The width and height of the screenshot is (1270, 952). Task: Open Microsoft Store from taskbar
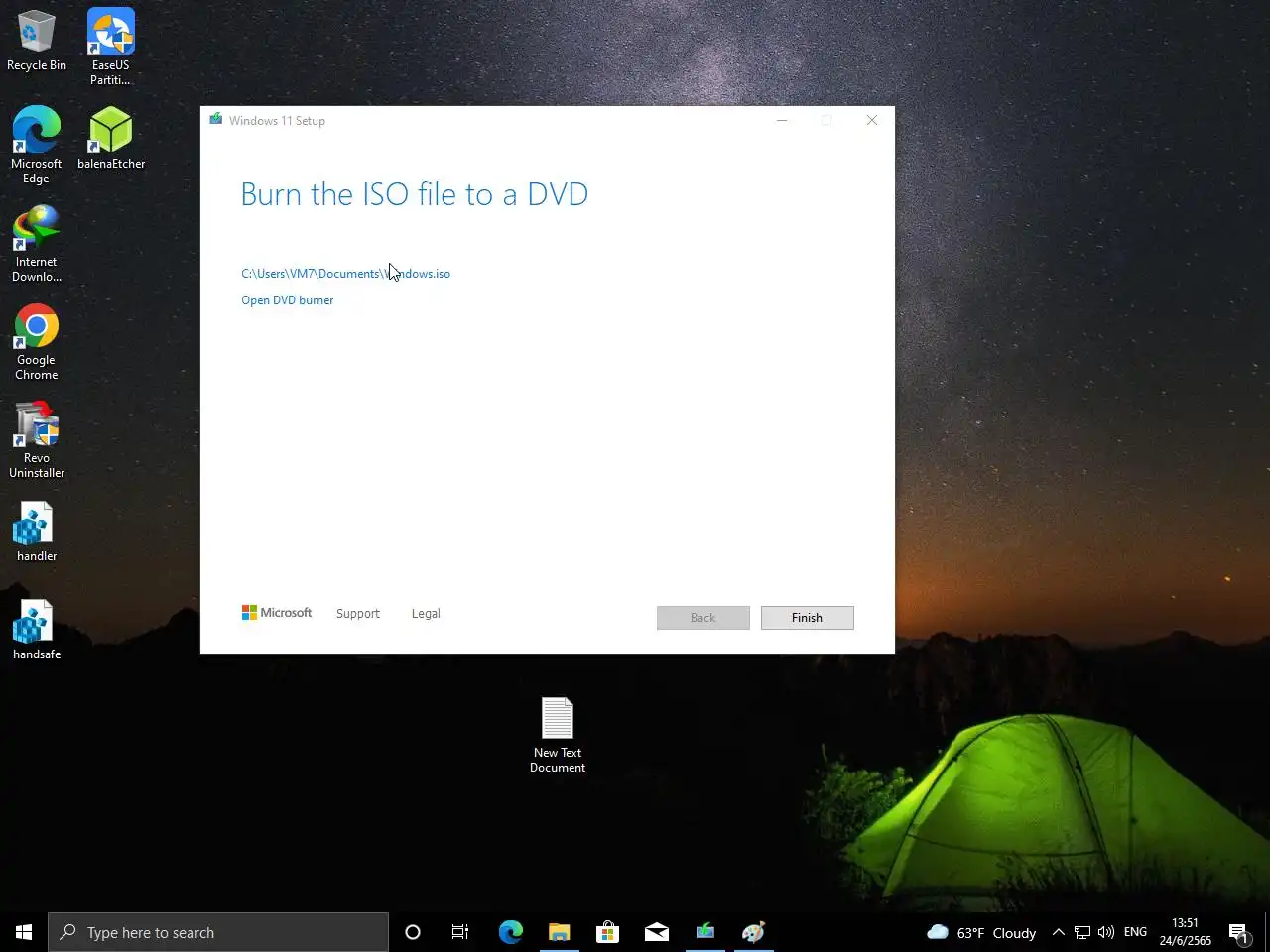[607, 932]
